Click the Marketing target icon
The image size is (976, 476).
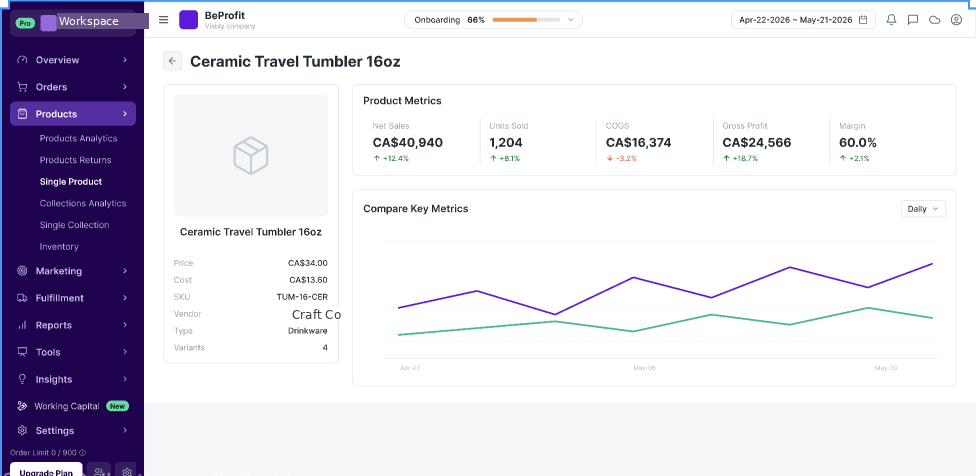click(x=23, y=271)
